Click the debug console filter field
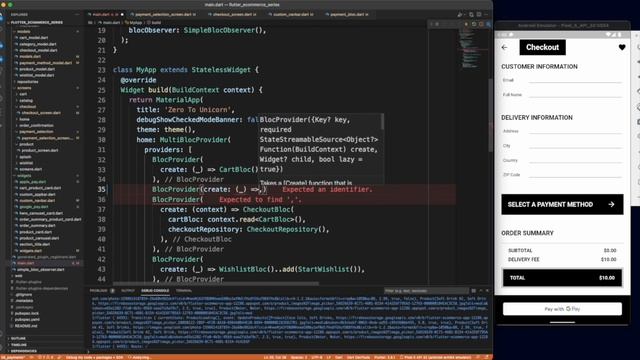This screenshot has width=640, height=360. [x=426, y=291]
